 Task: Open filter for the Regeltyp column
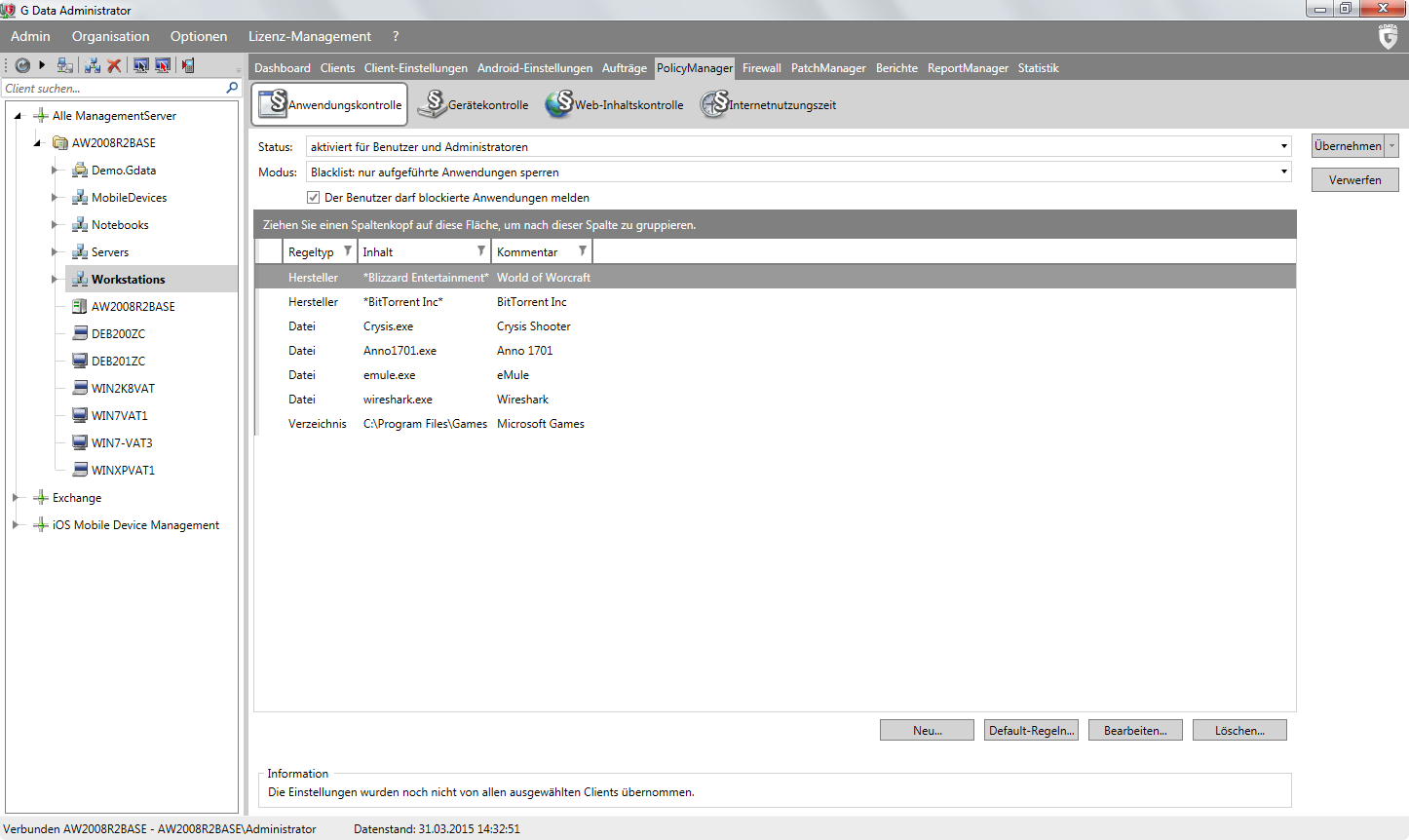(x=347, y=250)
